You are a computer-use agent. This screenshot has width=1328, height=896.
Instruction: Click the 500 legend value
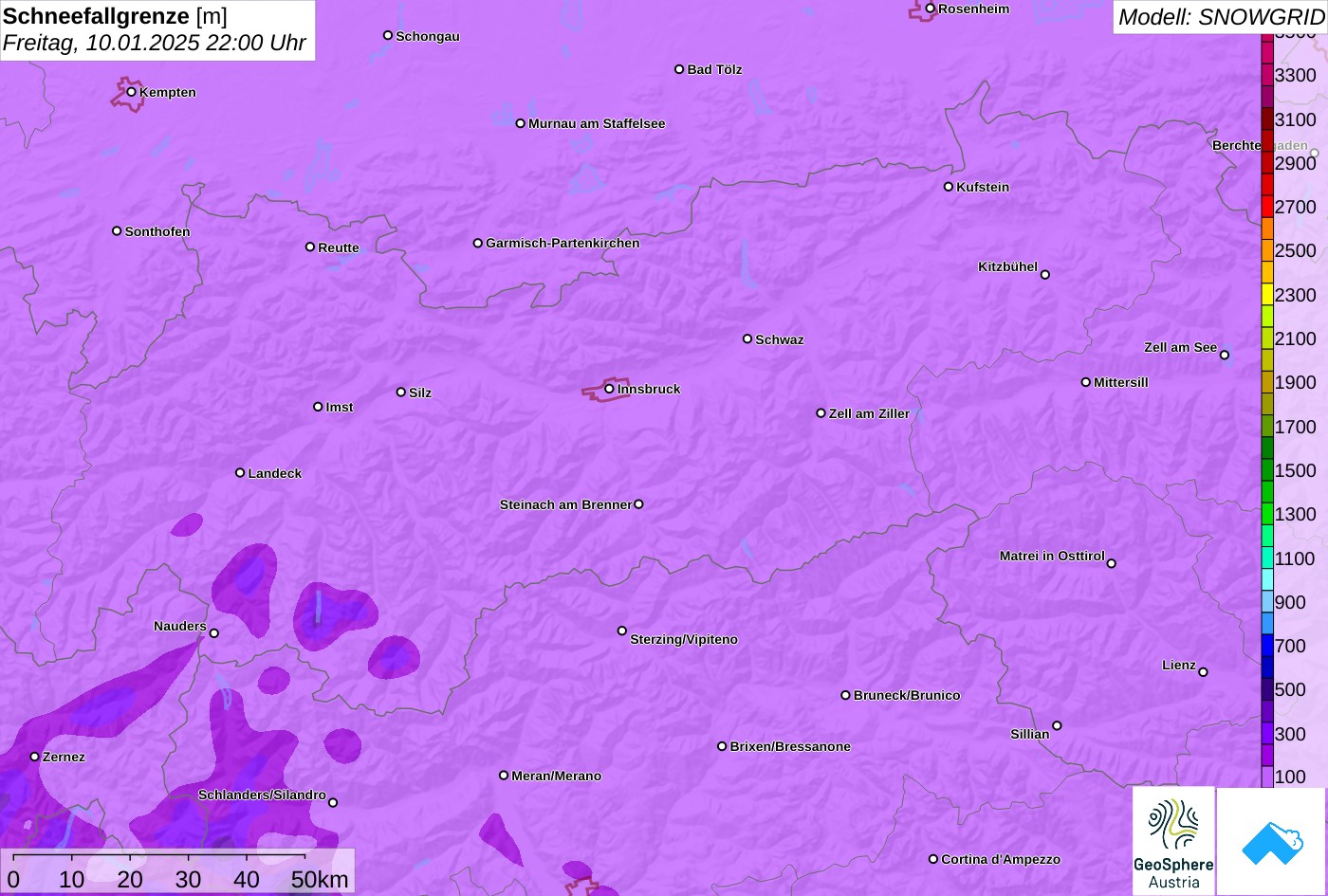1290,689
